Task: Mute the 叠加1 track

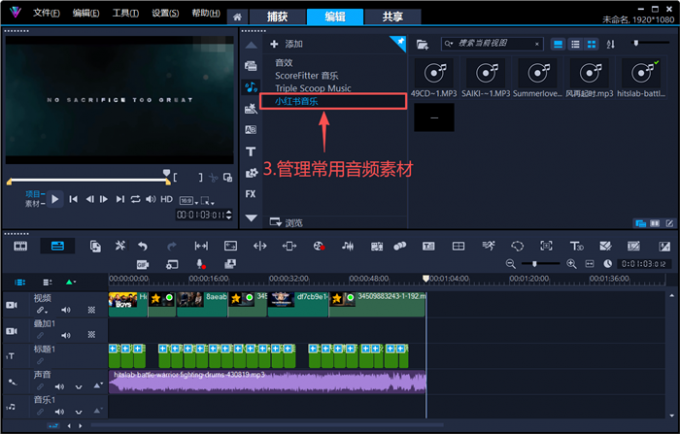Action: (x=65, y=336)
